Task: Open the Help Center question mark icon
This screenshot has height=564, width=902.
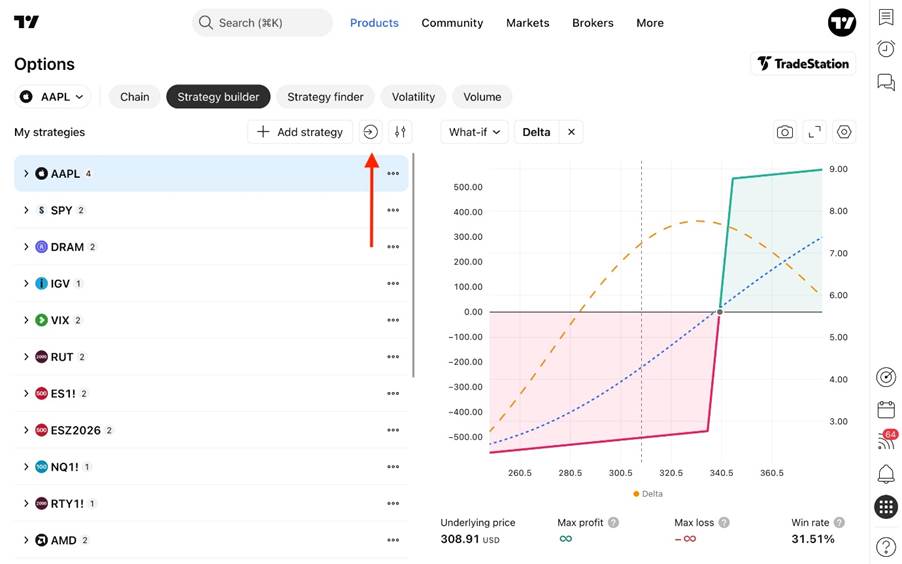Action: (x=886, y=546)
